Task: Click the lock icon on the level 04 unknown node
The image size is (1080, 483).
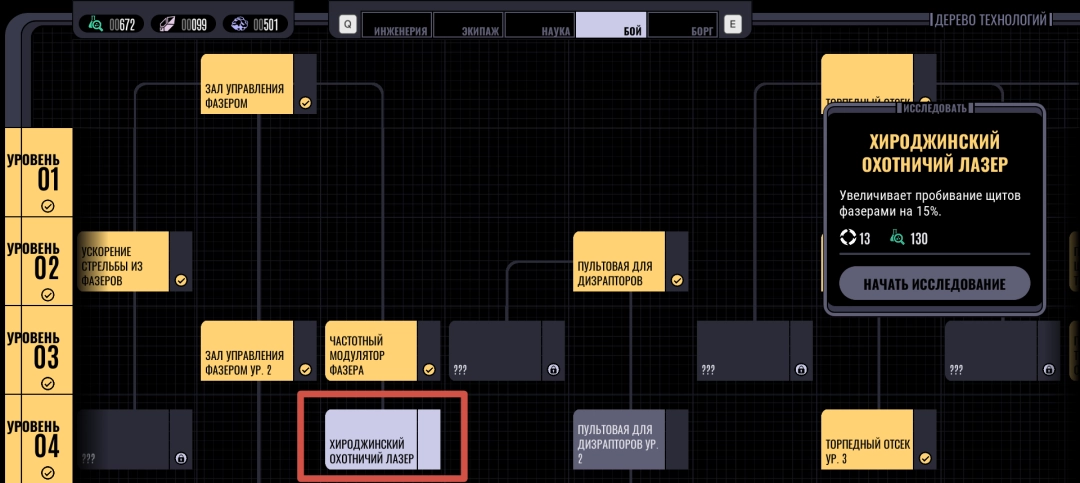Action: (x=181, y=458)
